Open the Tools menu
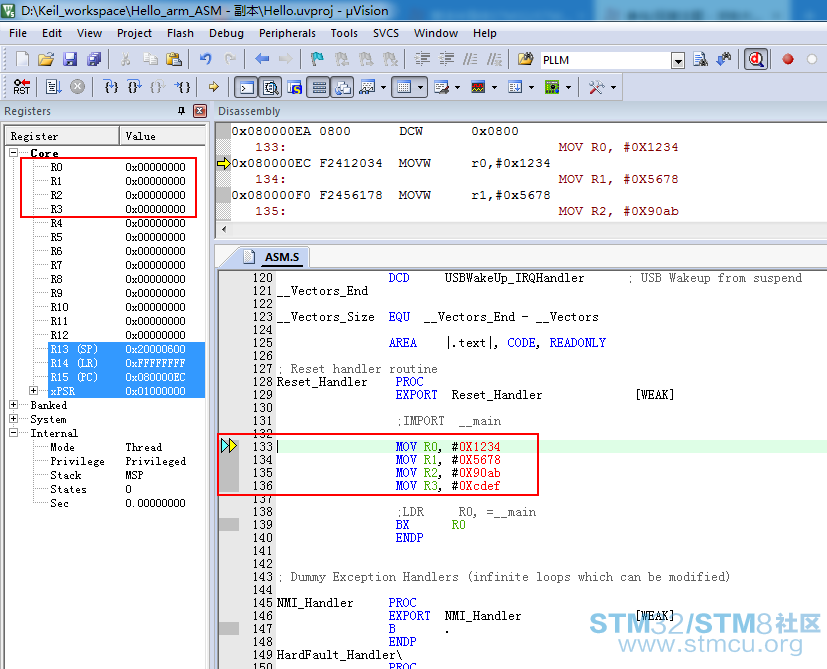827x669 pixels. click(x=344, y=33)
